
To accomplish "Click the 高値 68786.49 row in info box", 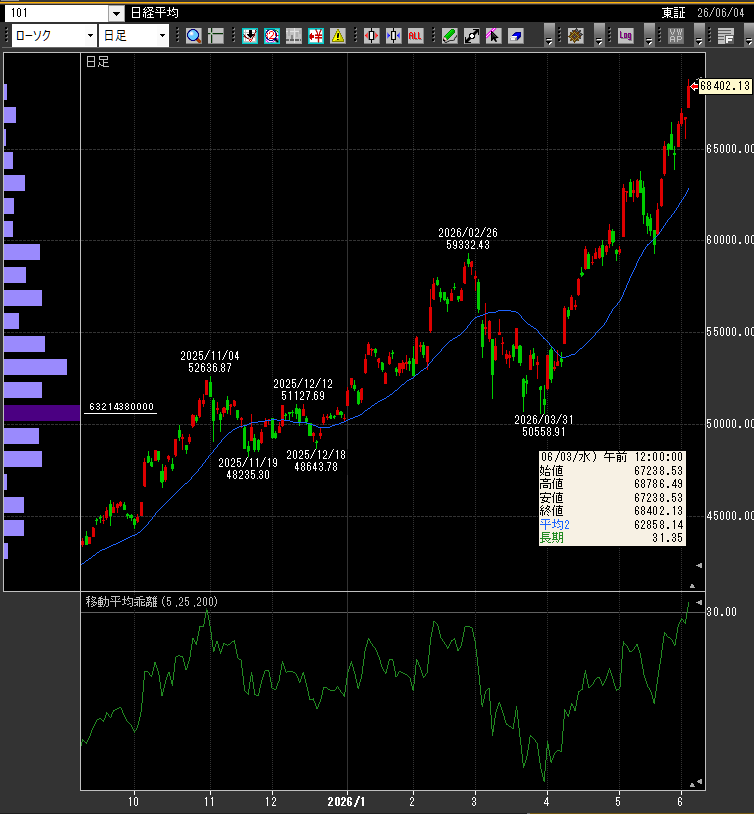I will 612,484.
